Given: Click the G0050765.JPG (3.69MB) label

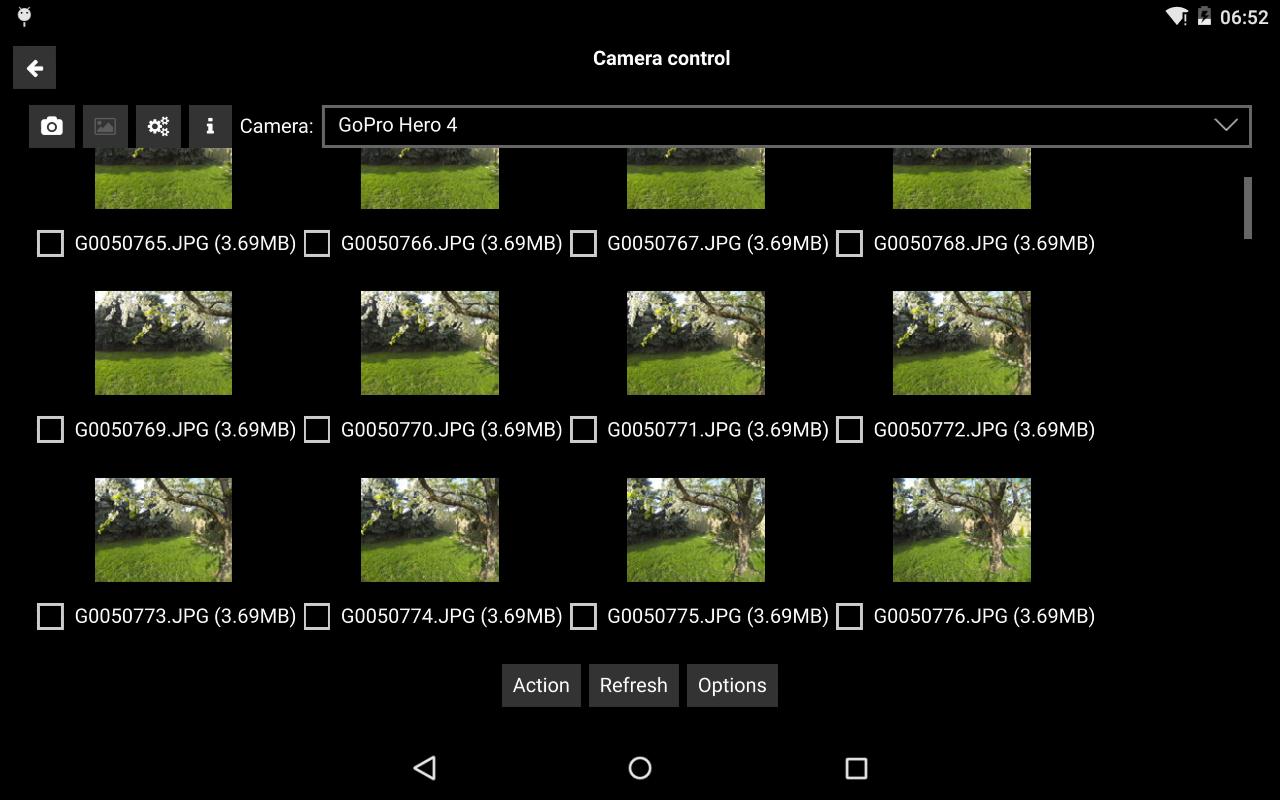Looking at the screenshot, I should tap(185, 243).
